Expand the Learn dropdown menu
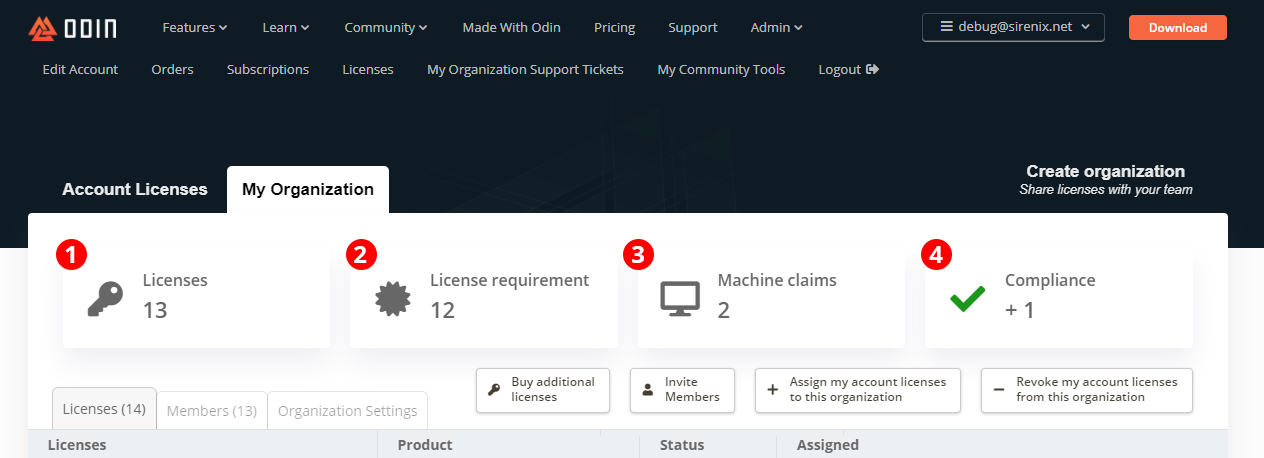This screenshot has width=1264, height=458. [286, 28]
